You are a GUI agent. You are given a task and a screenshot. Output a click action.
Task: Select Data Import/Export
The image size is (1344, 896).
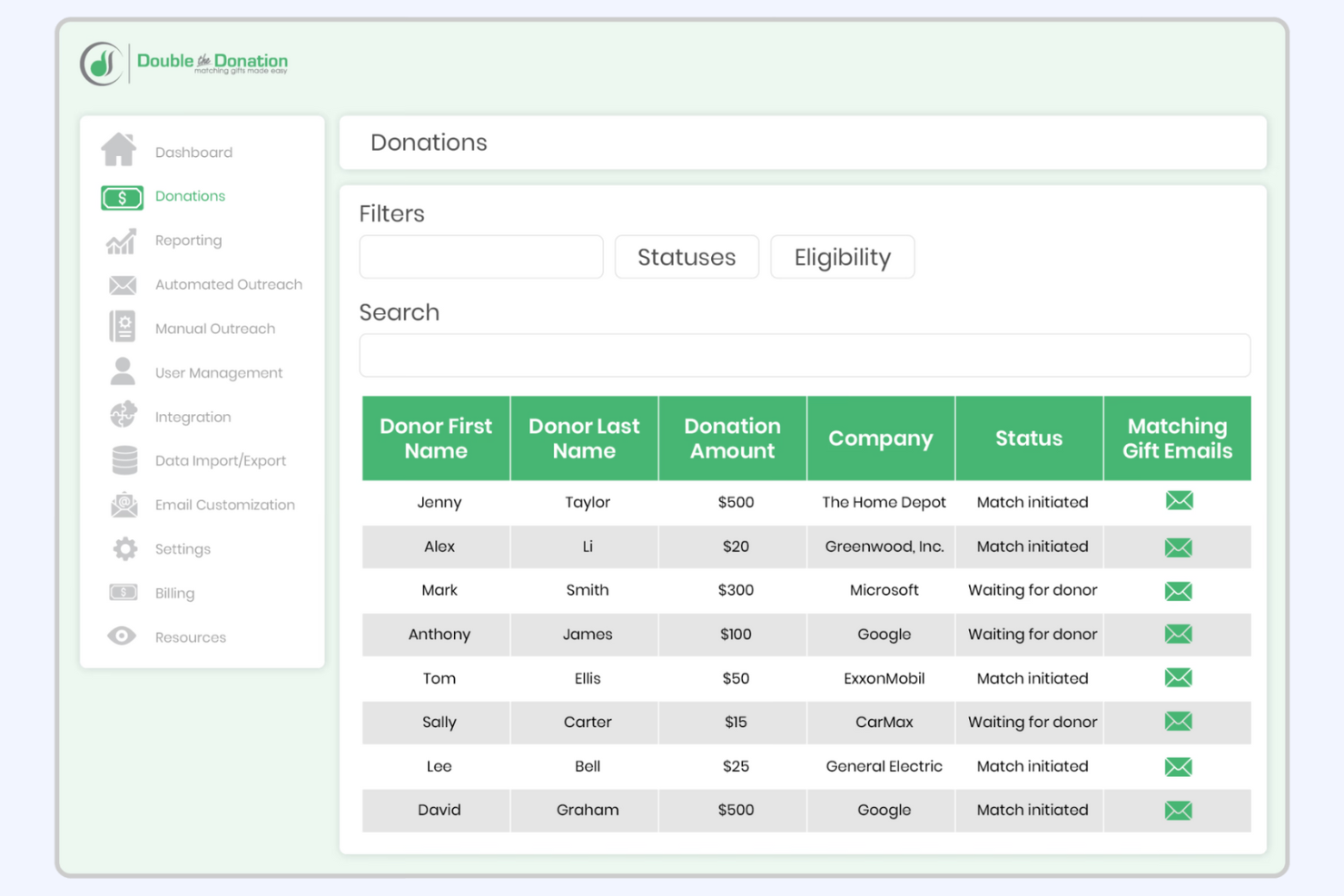point(221,461)
